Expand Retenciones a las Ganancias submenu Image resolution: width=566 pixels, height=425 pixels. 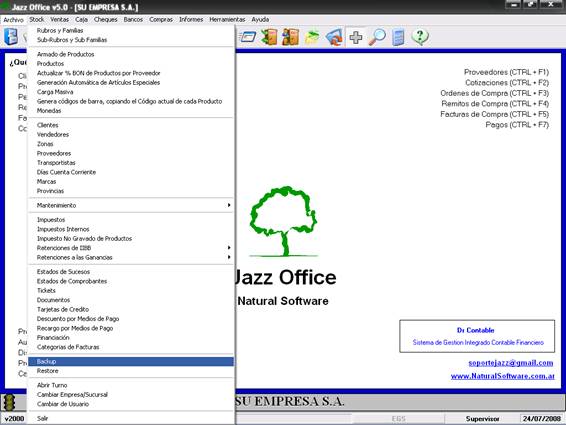(x=131, y=257)
